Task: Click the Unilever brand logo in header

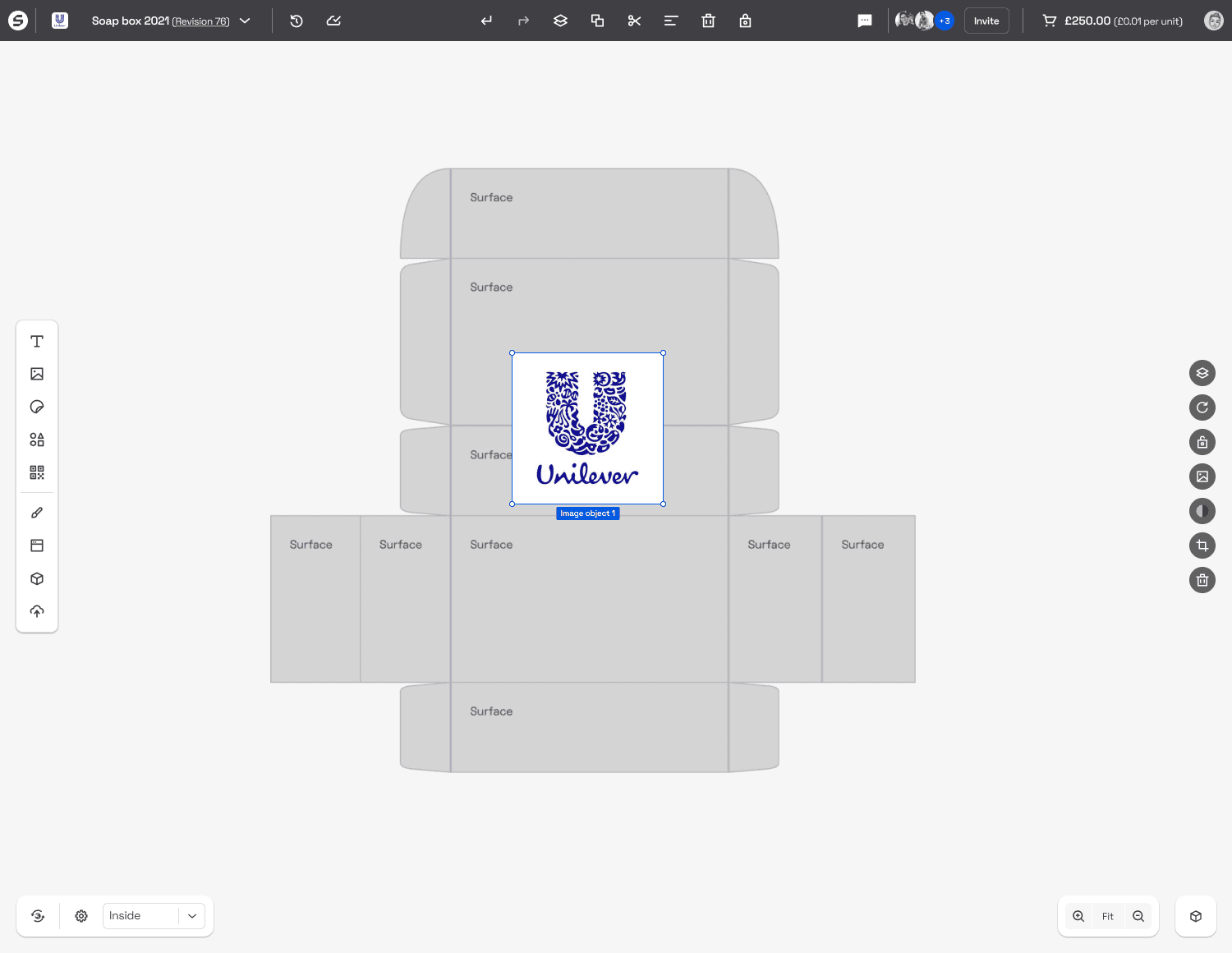Action: pyautogui.click(x=60, y=21)
